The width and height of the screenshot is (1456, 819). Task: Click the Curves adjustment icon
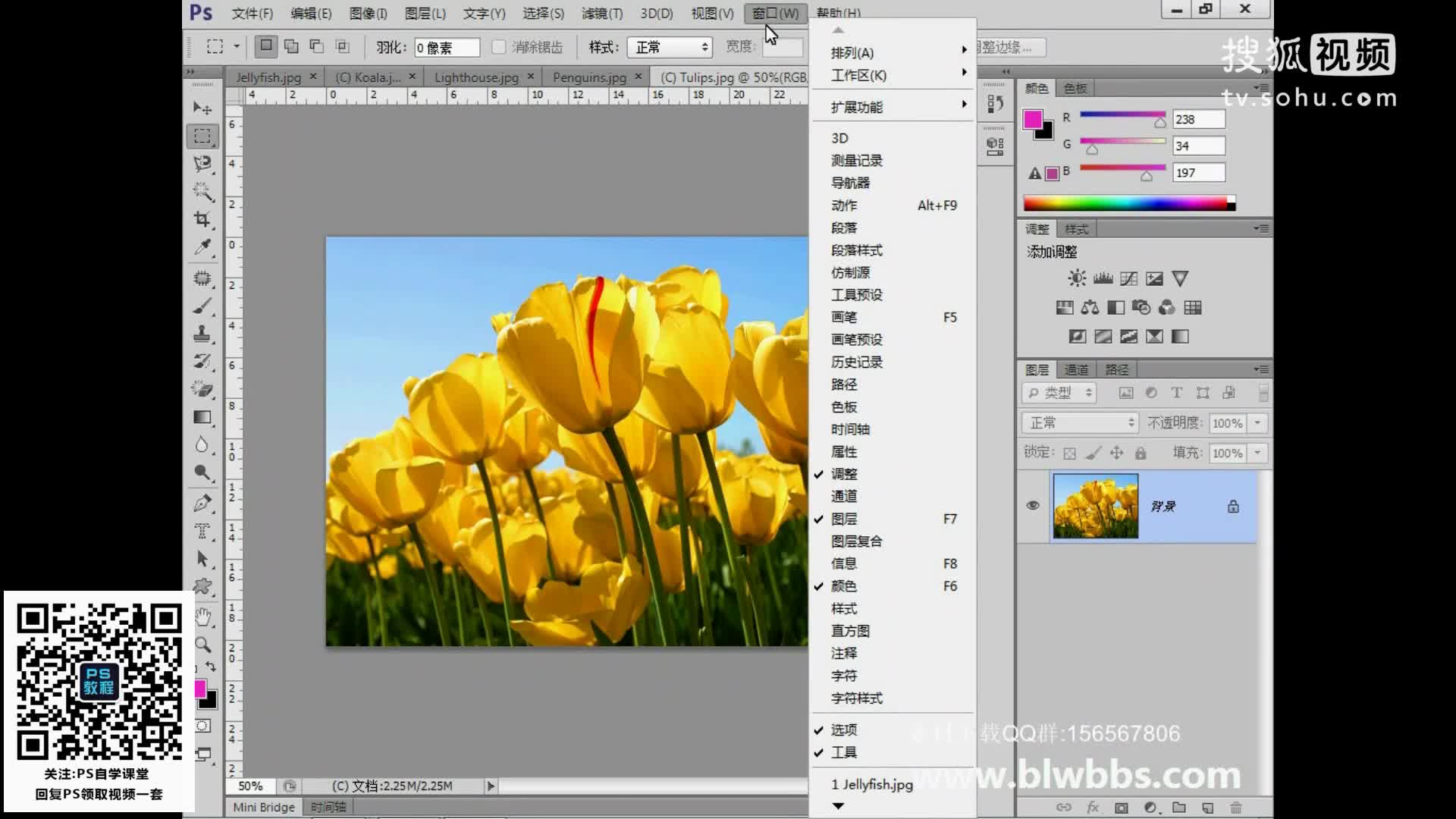click(x=1128, y=278)
